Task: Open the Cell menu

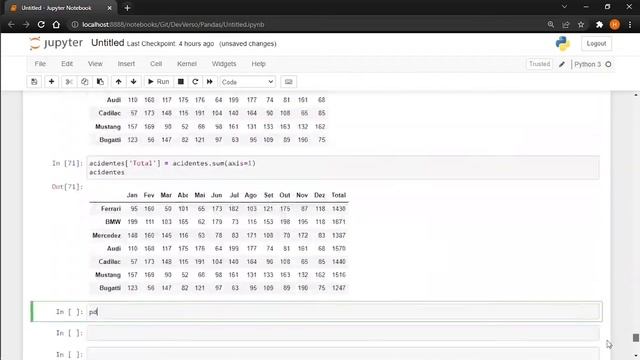Action: click(x=156, y=64)
